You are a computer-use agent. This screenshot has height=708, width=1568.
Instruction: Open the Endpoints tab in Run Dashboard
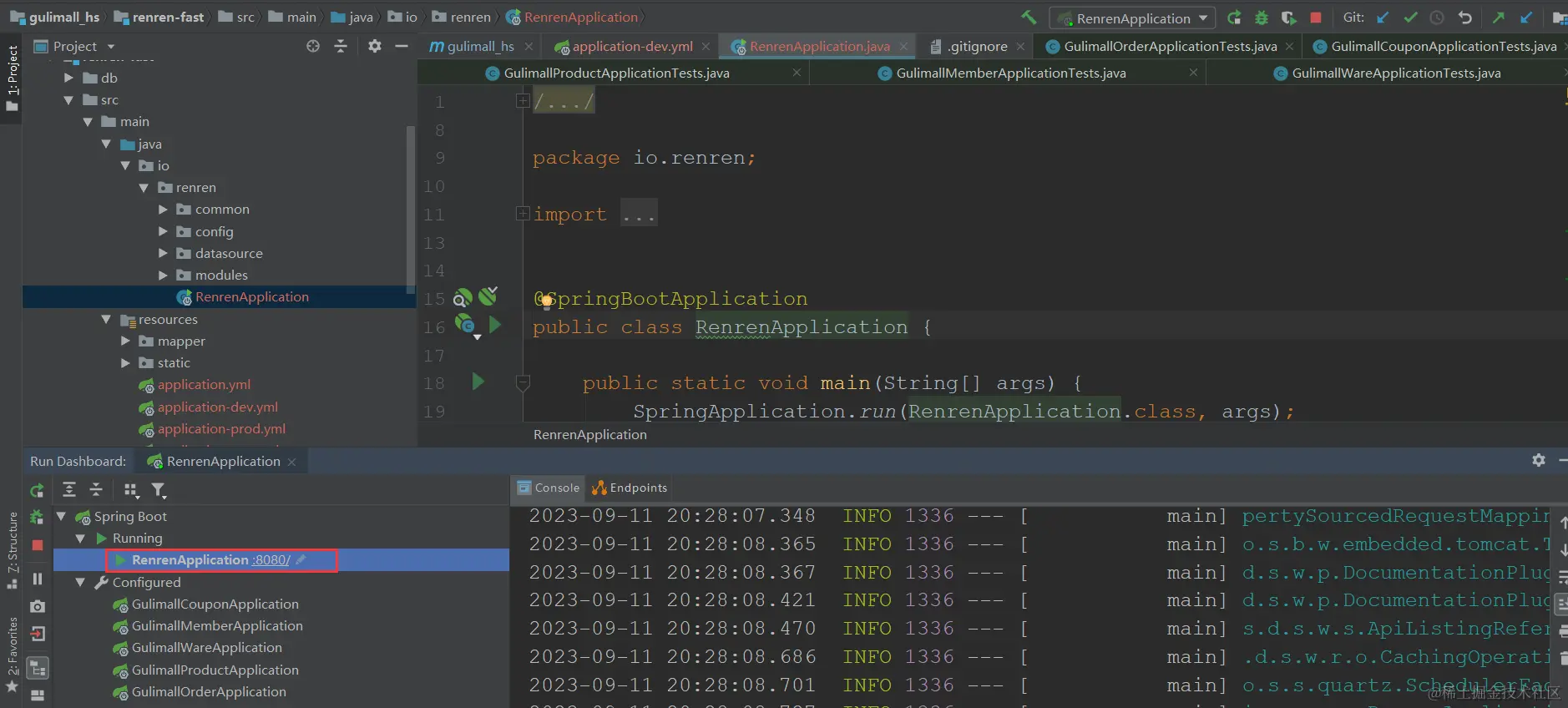pyautogui.click(x=630, y=488)
